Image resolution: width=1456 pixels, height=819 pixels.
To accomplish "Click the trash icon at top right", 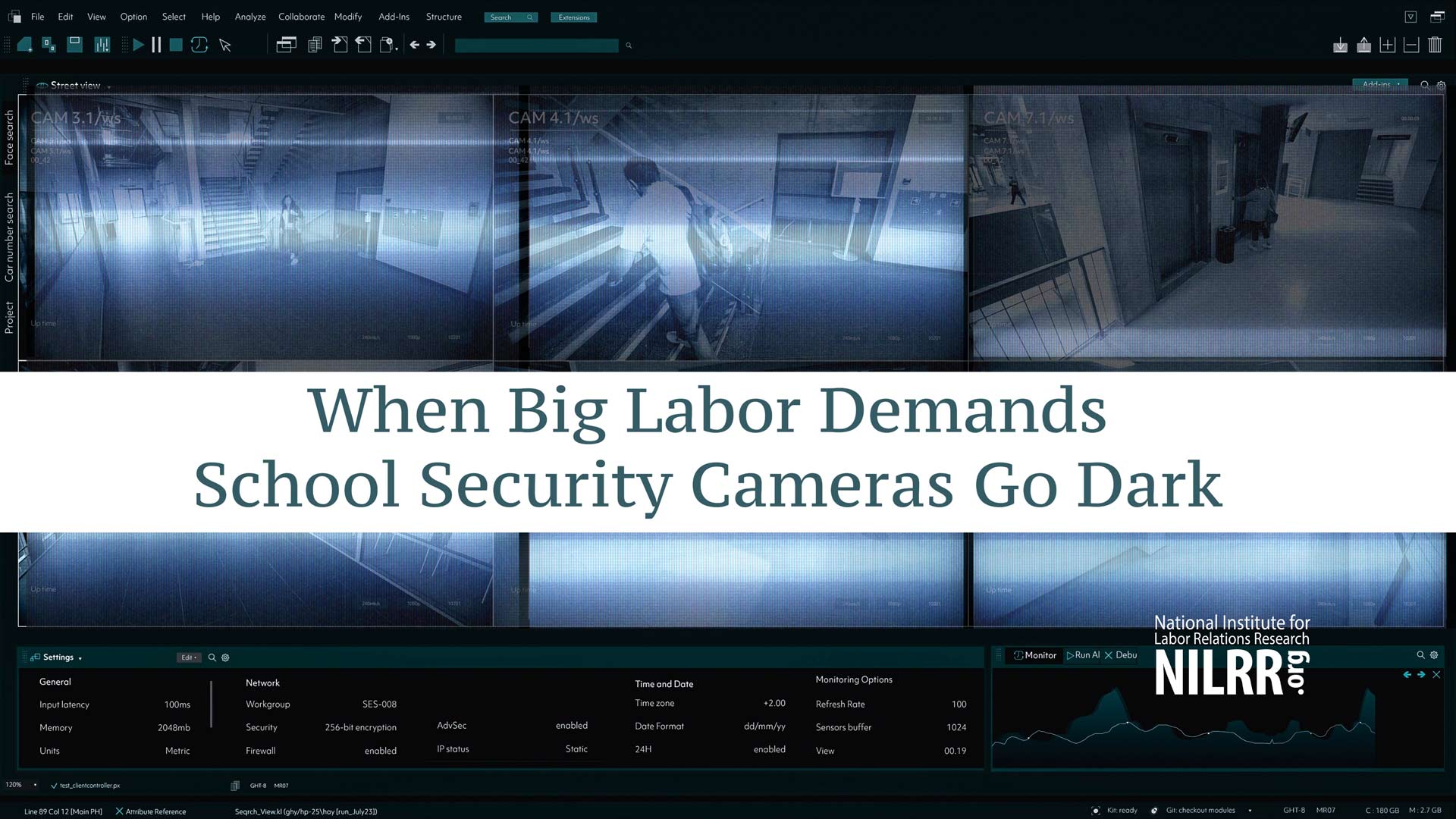I will pyautogui.click(x=1435, y=45).
